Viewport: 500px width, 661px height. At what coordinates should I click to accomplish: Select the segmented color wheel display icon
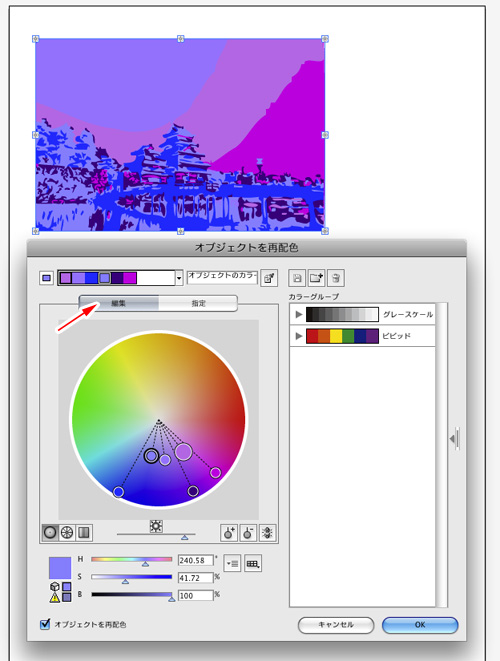[67, 532]
